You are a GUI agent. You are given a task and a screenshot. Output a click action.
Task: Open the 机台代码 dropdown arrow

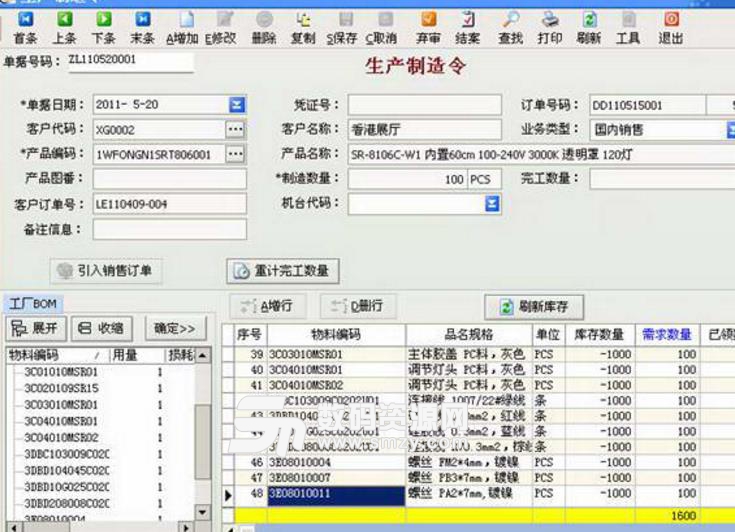[x=492, y=204]
